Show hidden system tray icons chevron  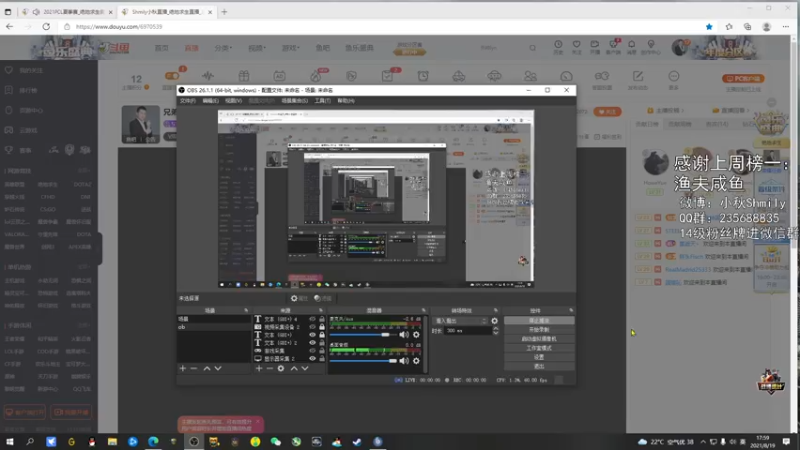703,442
